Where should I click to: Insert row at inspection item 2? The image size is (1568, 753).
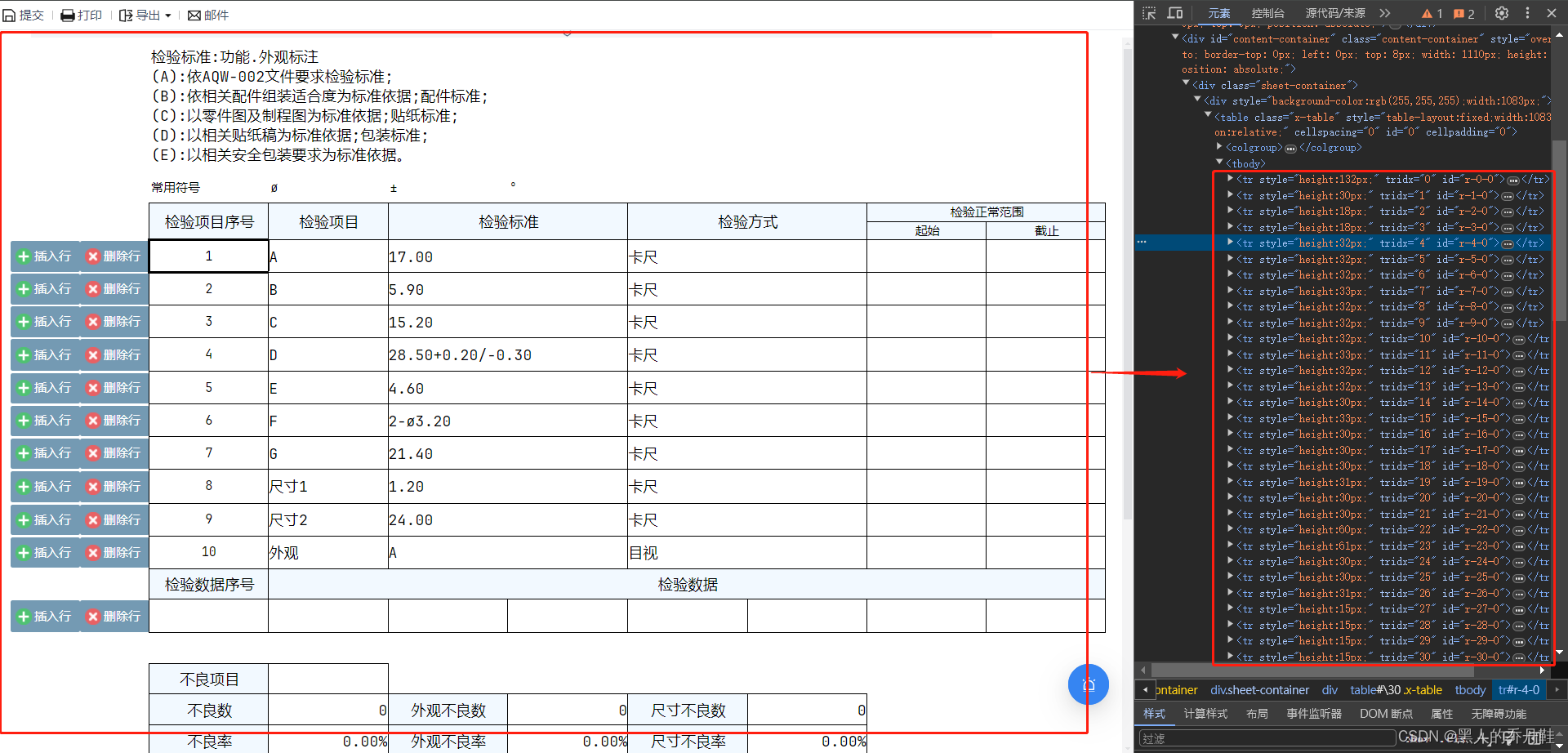(45, 289)
